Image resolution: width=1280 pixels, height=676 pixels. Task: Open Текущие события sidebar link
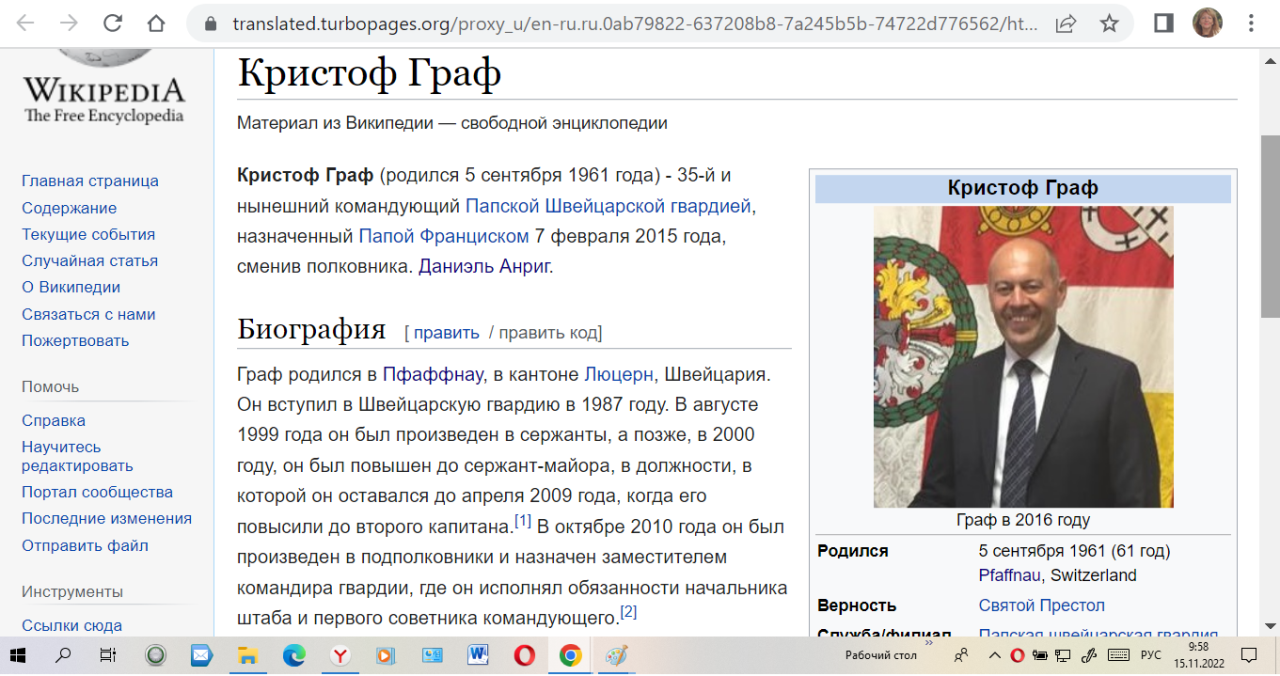point(88,234)
